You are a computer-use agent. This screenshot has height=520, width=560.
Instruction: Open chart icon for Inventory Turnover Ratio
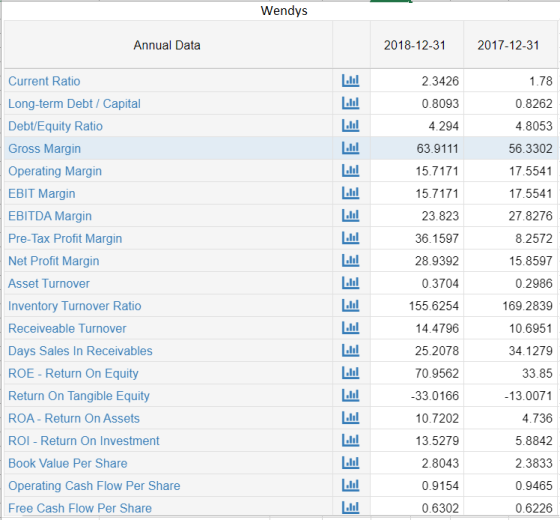click(x=350, y=306)
